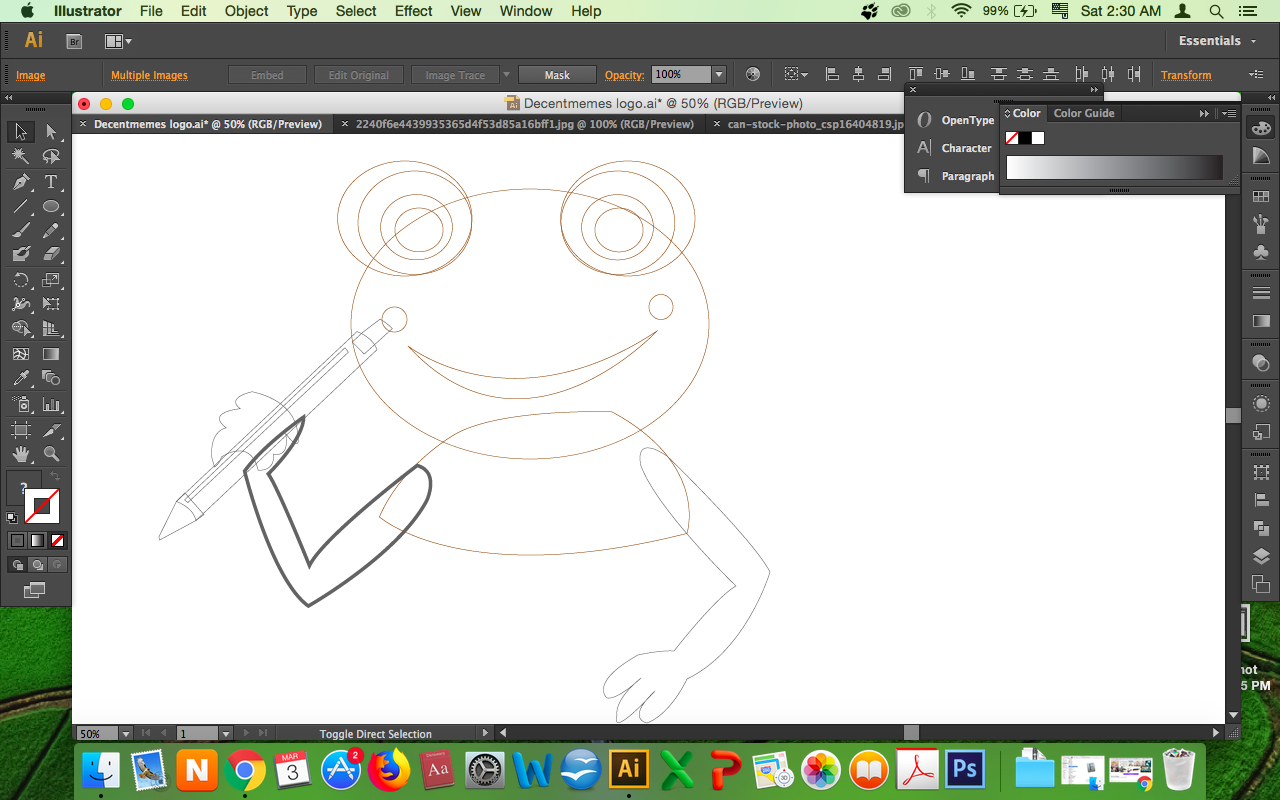Select the Magic Wand tool
1280x800 pixels.
click(21, 157)
